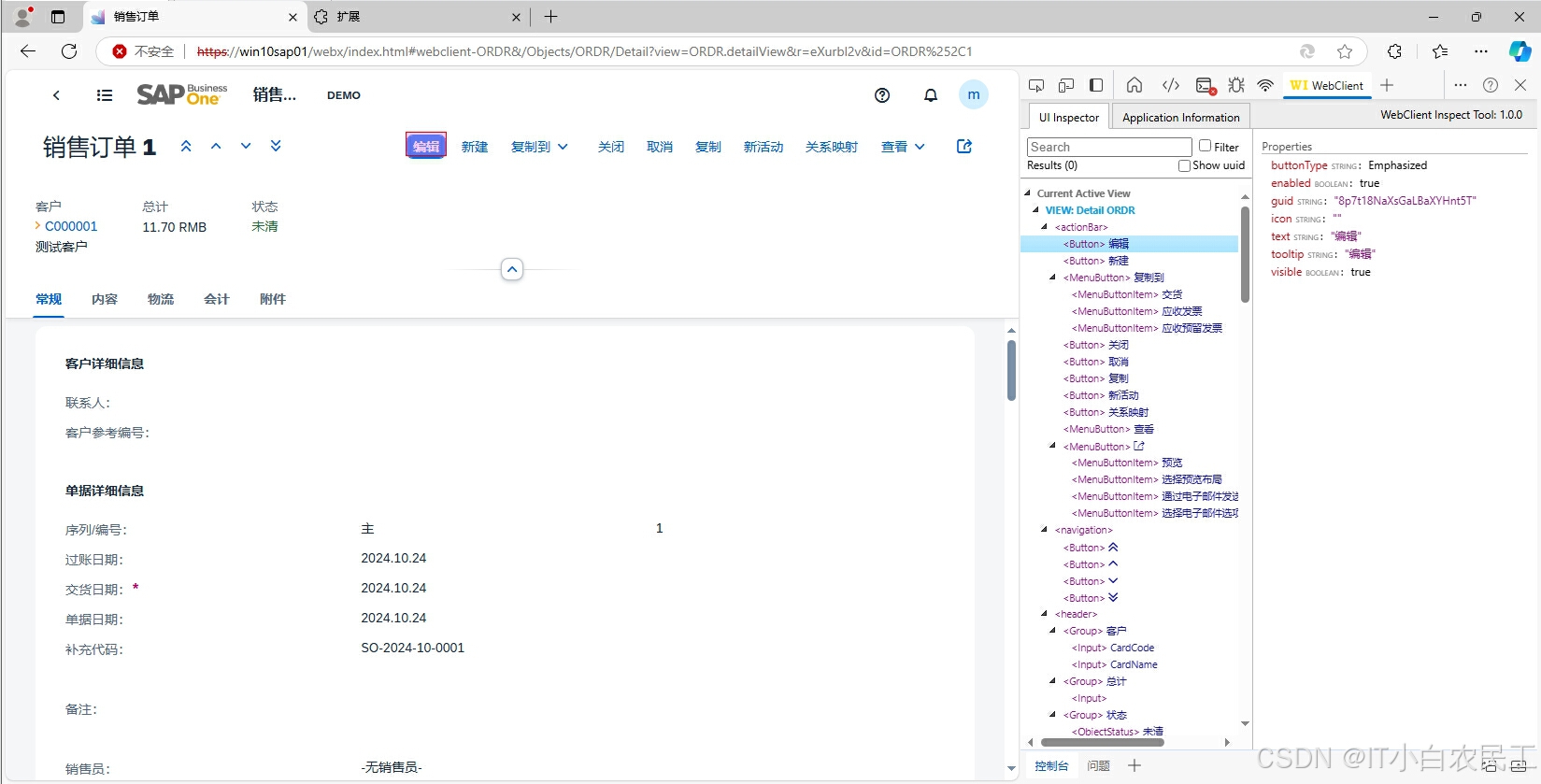
Task: Jump to first record double-up arrow
Action: pos(186,146)
